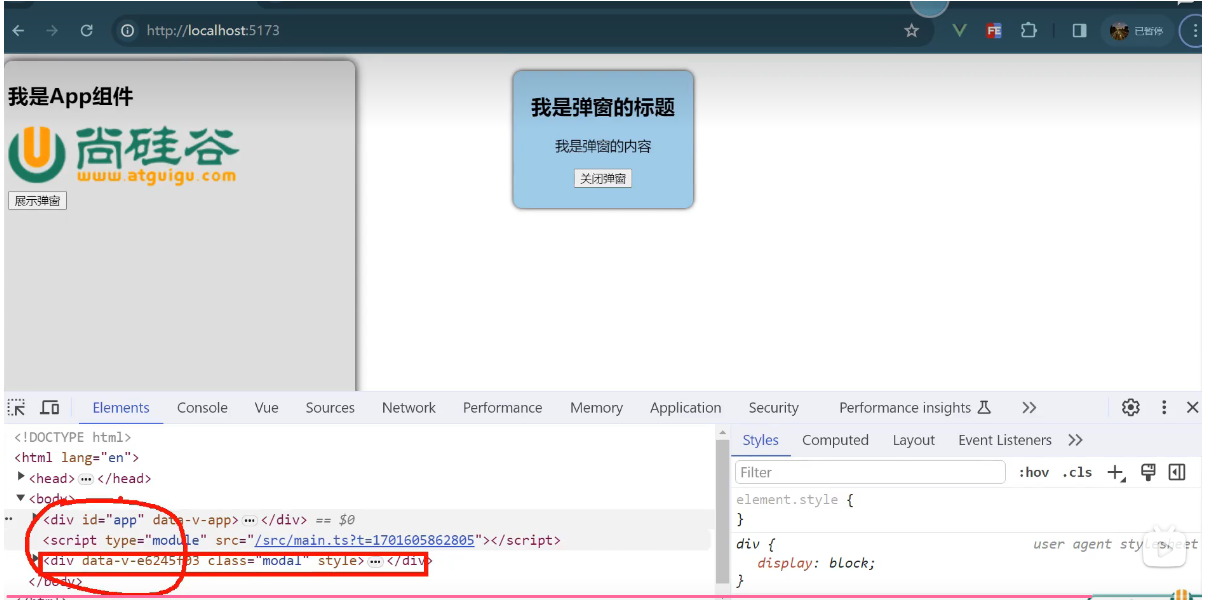Open the Console panel
The image size is (1219, 616).
pos(202,408)
